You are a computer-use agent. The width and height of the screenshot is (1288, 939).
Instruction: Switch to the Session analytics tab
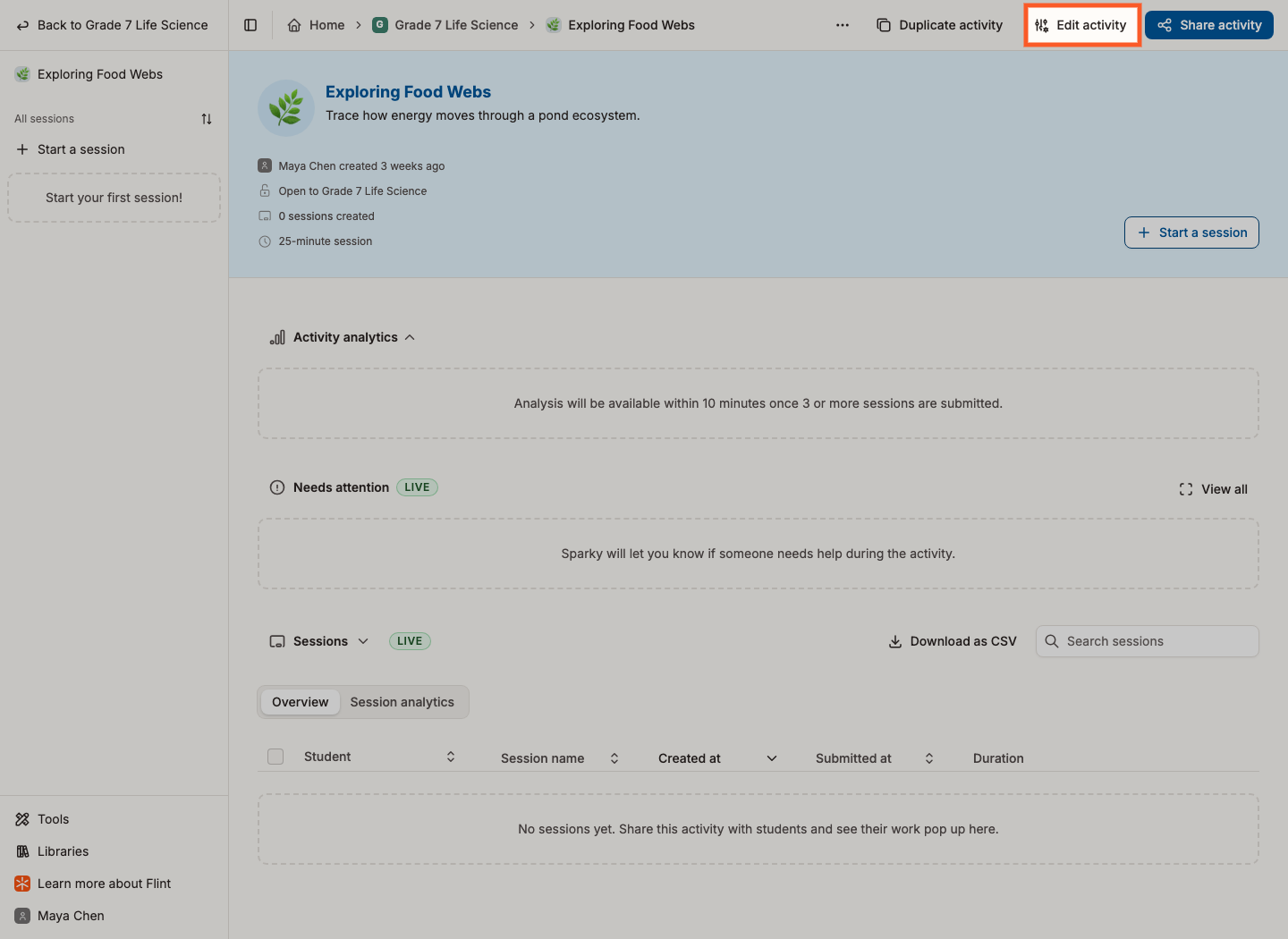point(402,702)
